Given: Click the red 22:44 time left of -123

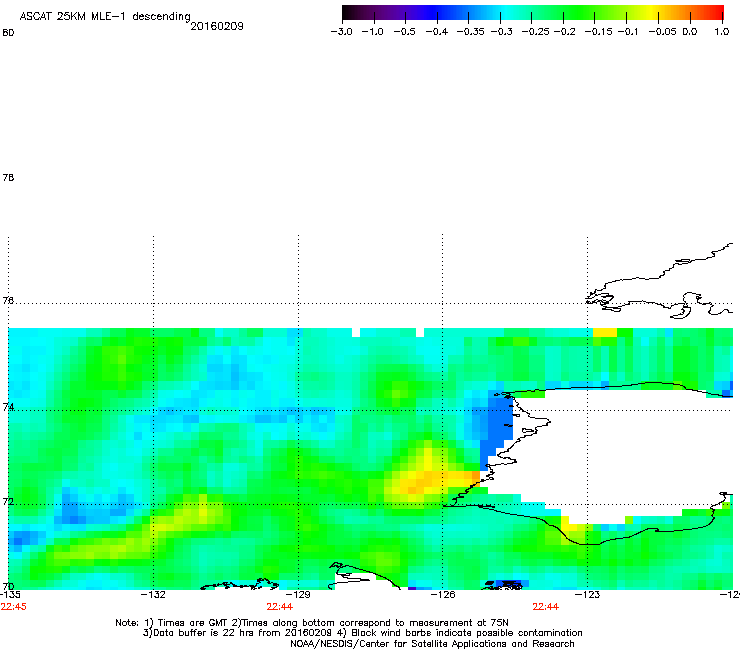Looking at the screenshot, I should pos(546,607).
